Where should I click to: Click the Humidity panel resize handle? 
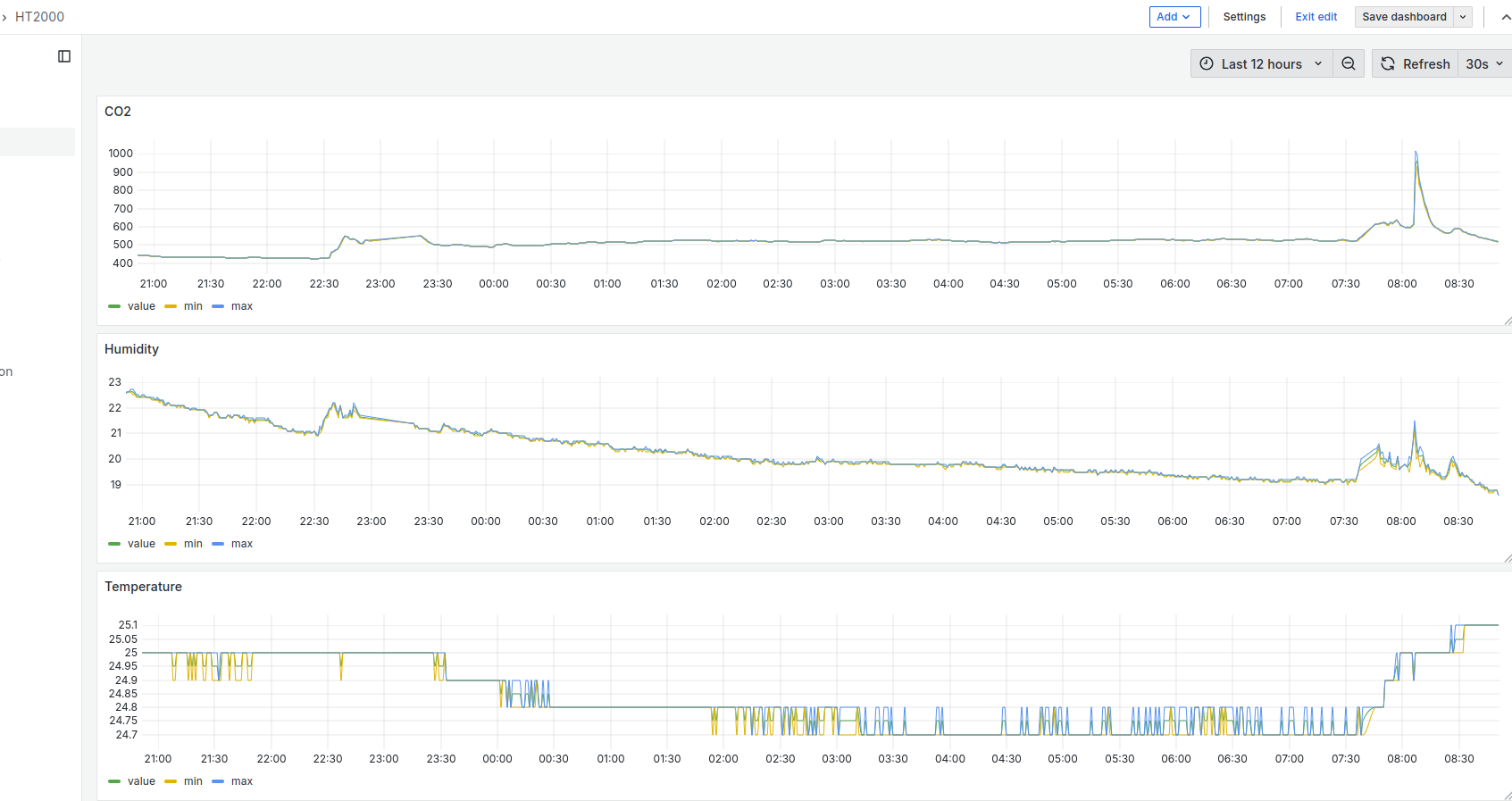click(x=1508, y=558)
